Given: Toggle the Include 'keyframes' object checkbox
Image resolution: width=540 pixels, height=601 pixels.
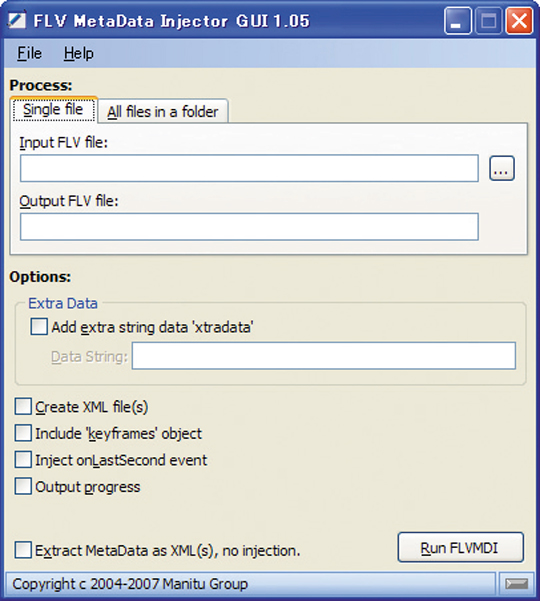Looking at the screenshot, I should (x=23, y=433).
